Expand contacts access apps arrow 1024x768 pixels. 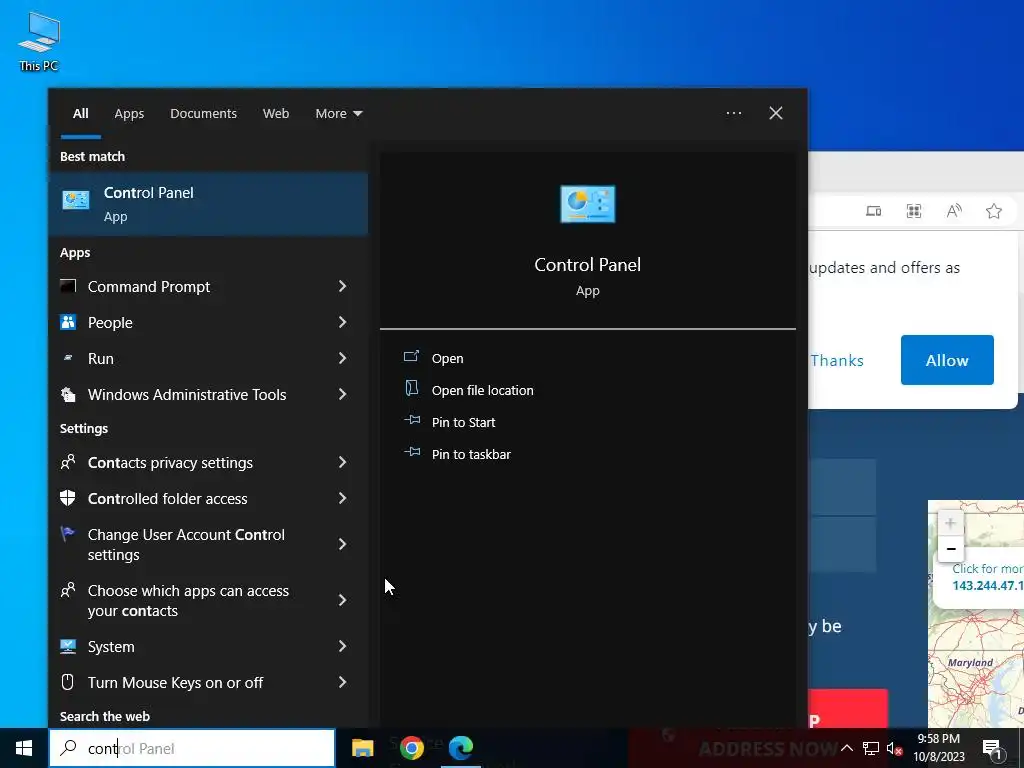342,600
